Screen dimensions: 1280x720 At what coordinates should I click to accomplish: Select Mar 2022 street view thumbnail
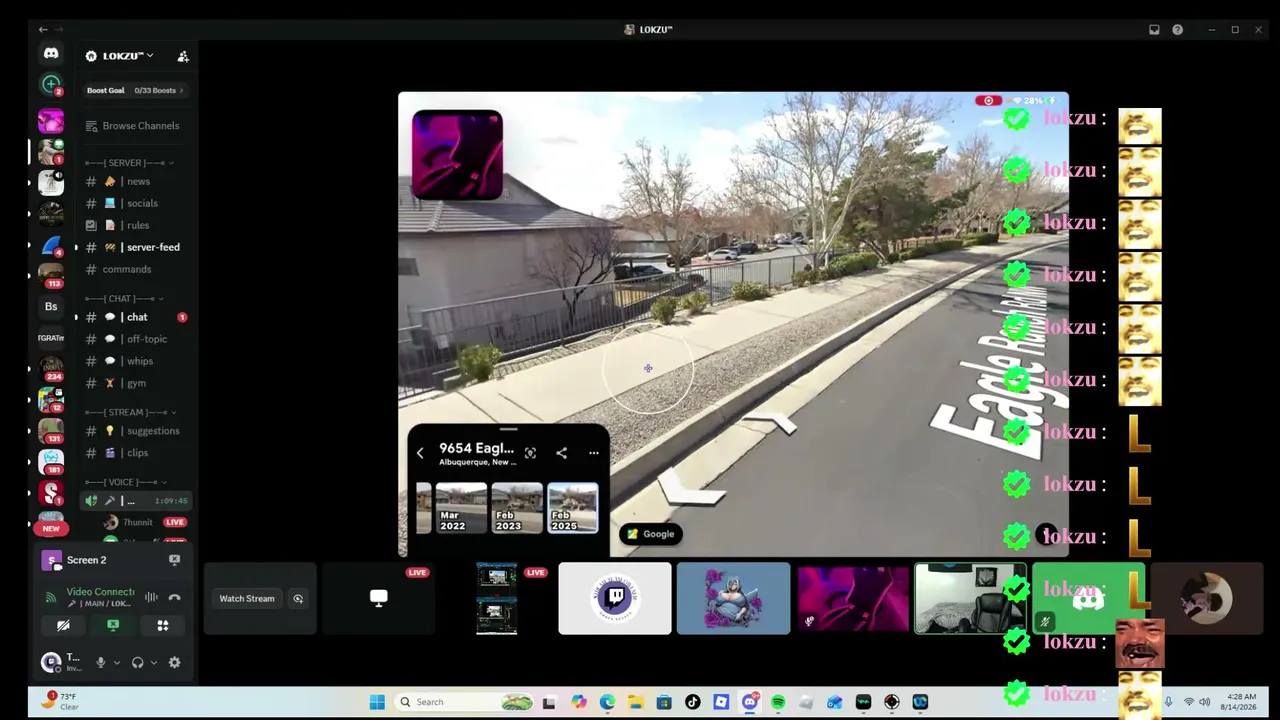click(x=461, y=508)
